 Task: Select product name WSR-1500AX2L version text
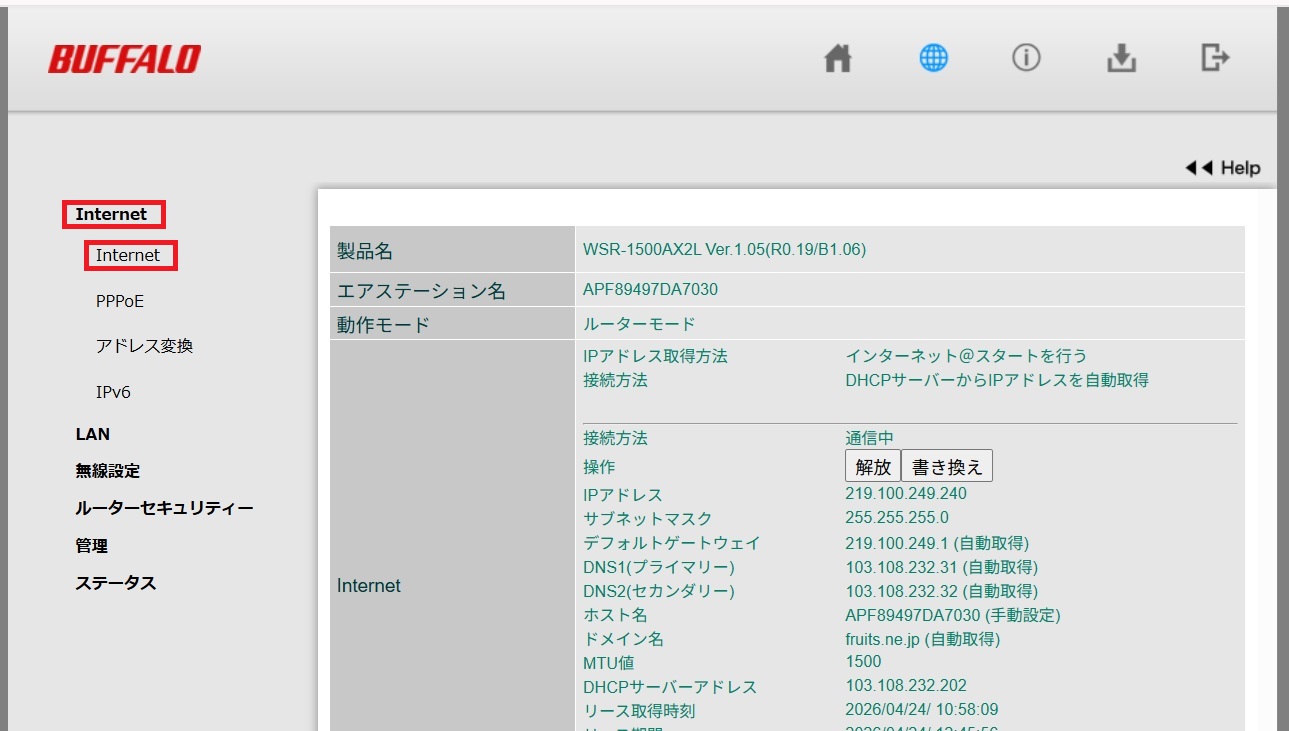tap(725, 249)
